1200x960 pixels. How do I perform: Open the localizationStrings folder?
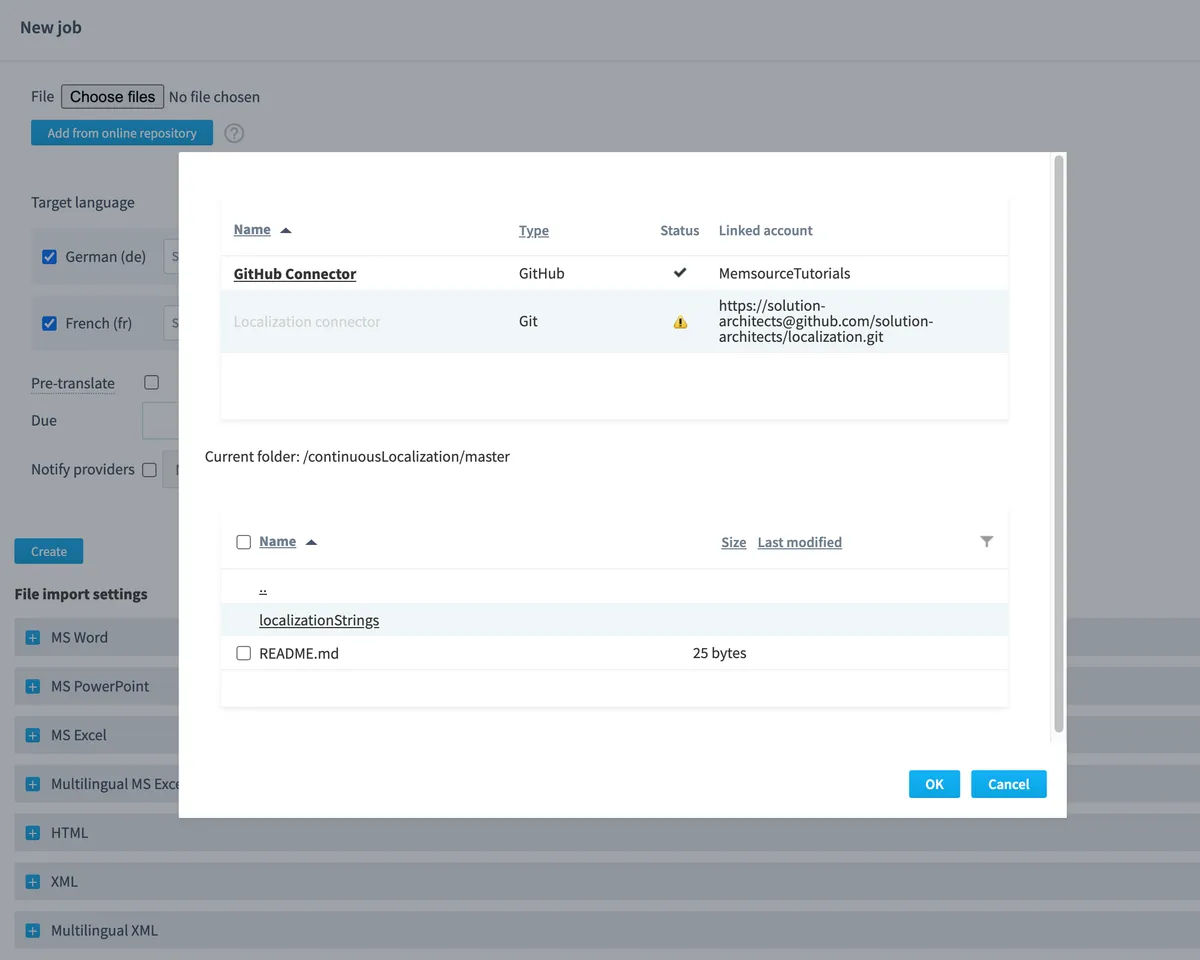(319, 620)
